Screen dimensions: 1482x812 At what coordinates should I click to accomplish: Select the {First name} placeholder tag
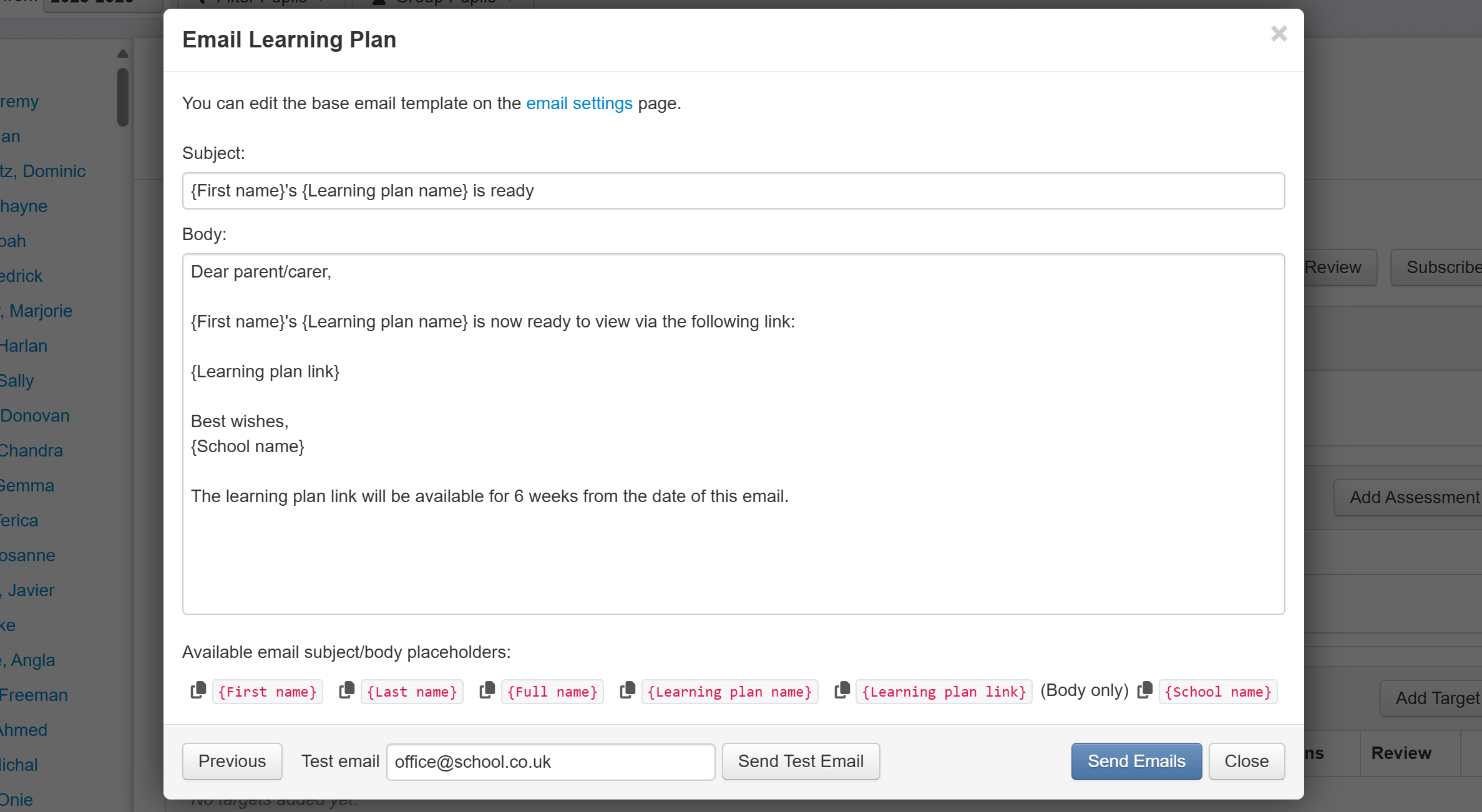pos(268,692)
